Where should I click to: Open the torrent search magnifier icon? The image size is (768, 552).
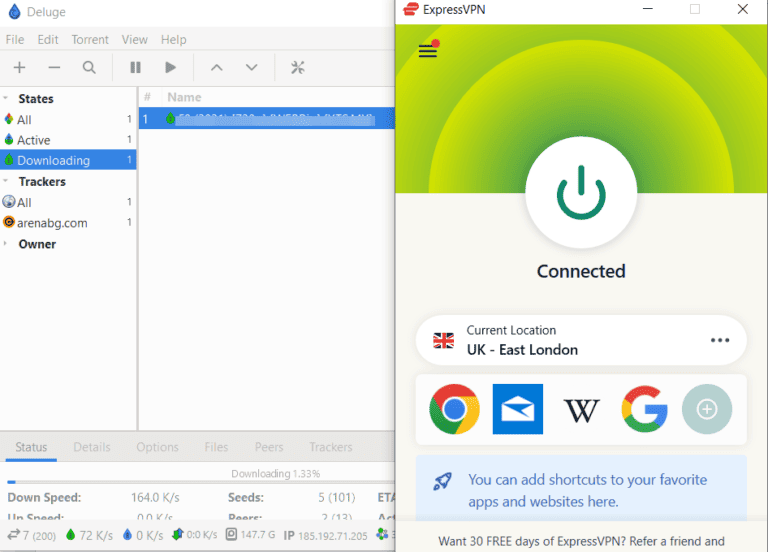tap(89, 67)
